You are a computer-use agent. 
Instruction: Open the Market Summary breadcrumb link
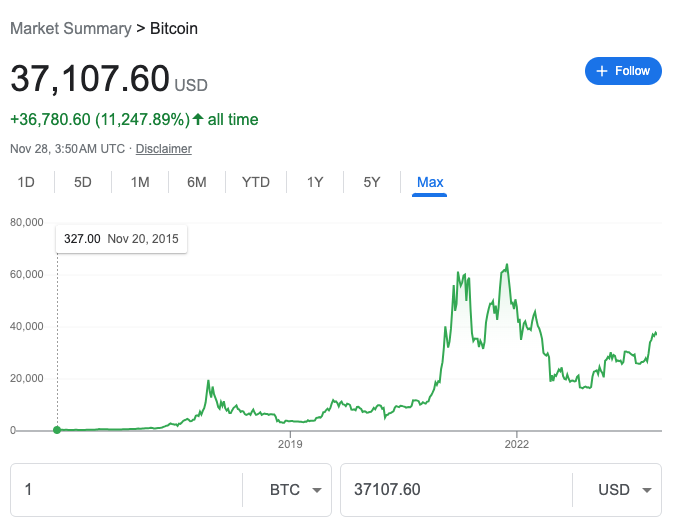[x=70, y=28]
